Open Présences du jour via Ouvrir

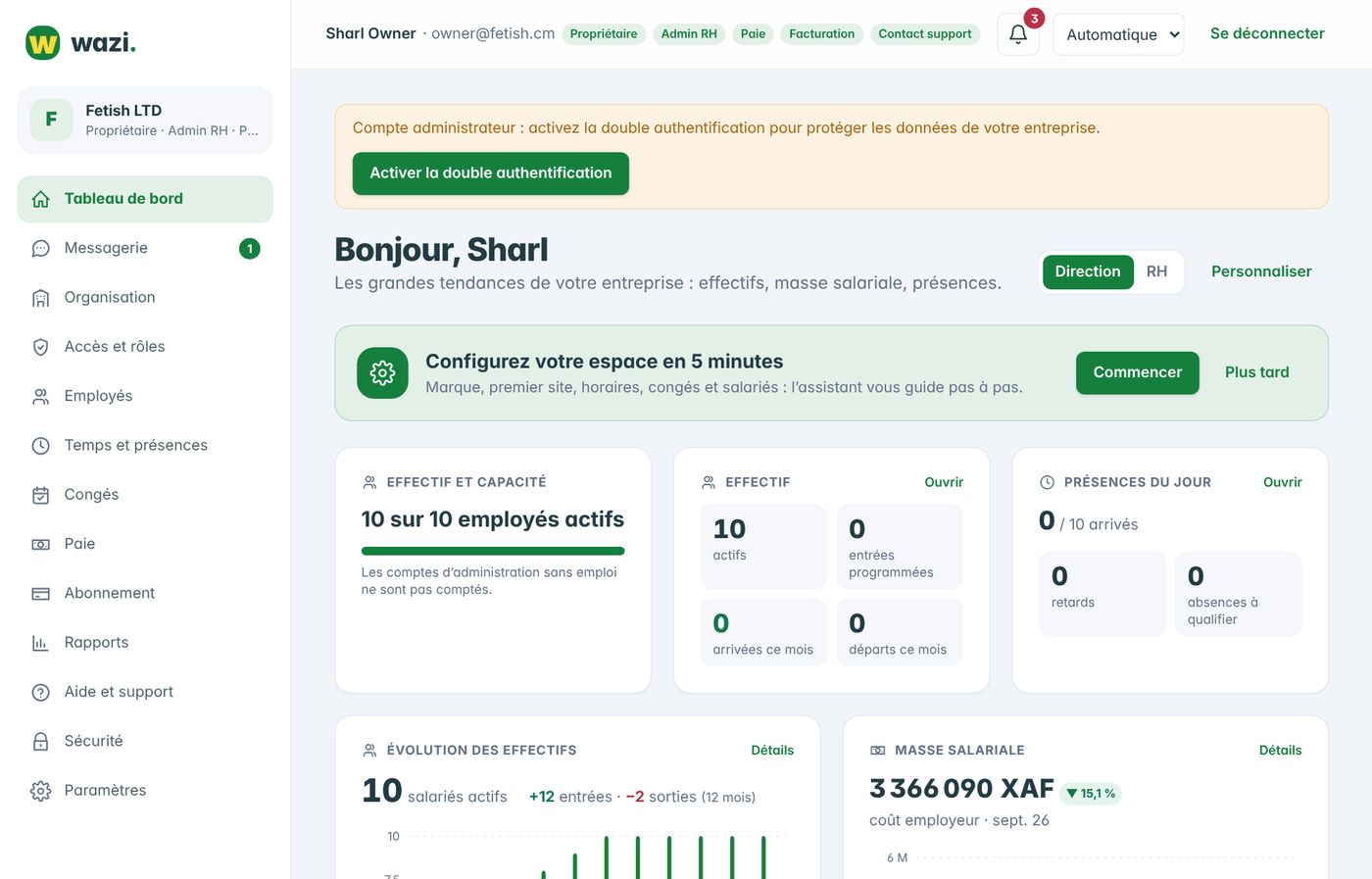coord(1283,482)
